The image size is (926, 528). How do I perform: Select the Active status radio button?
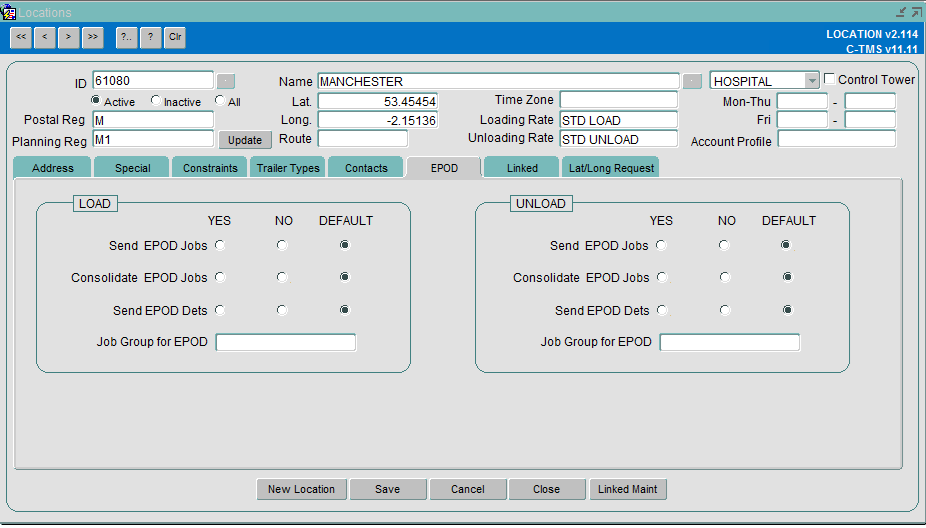click(96, 100)
